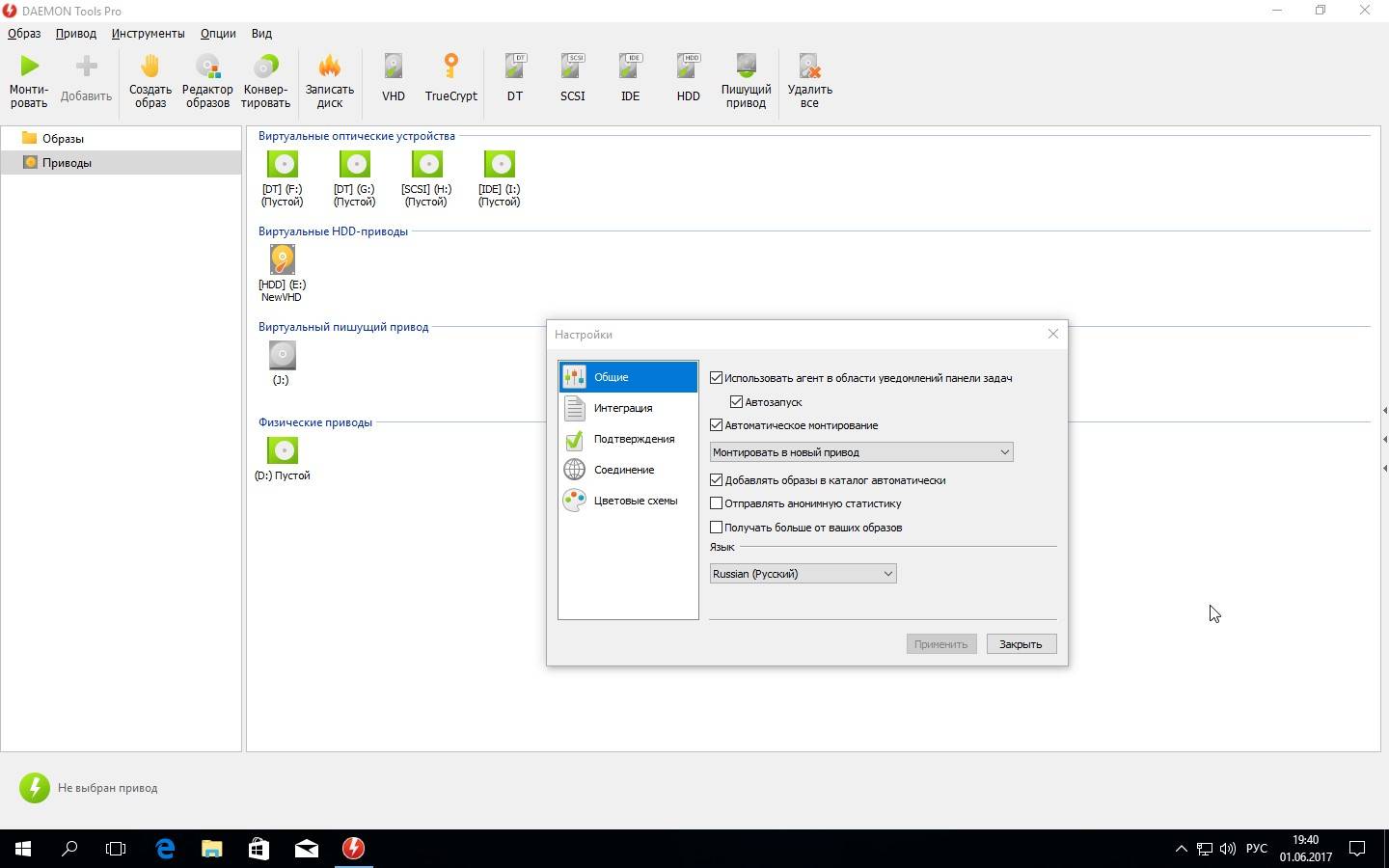Screen dimensions: 1389x868
Task: Select Приводы in left panel
Action: tap(121, 162)
